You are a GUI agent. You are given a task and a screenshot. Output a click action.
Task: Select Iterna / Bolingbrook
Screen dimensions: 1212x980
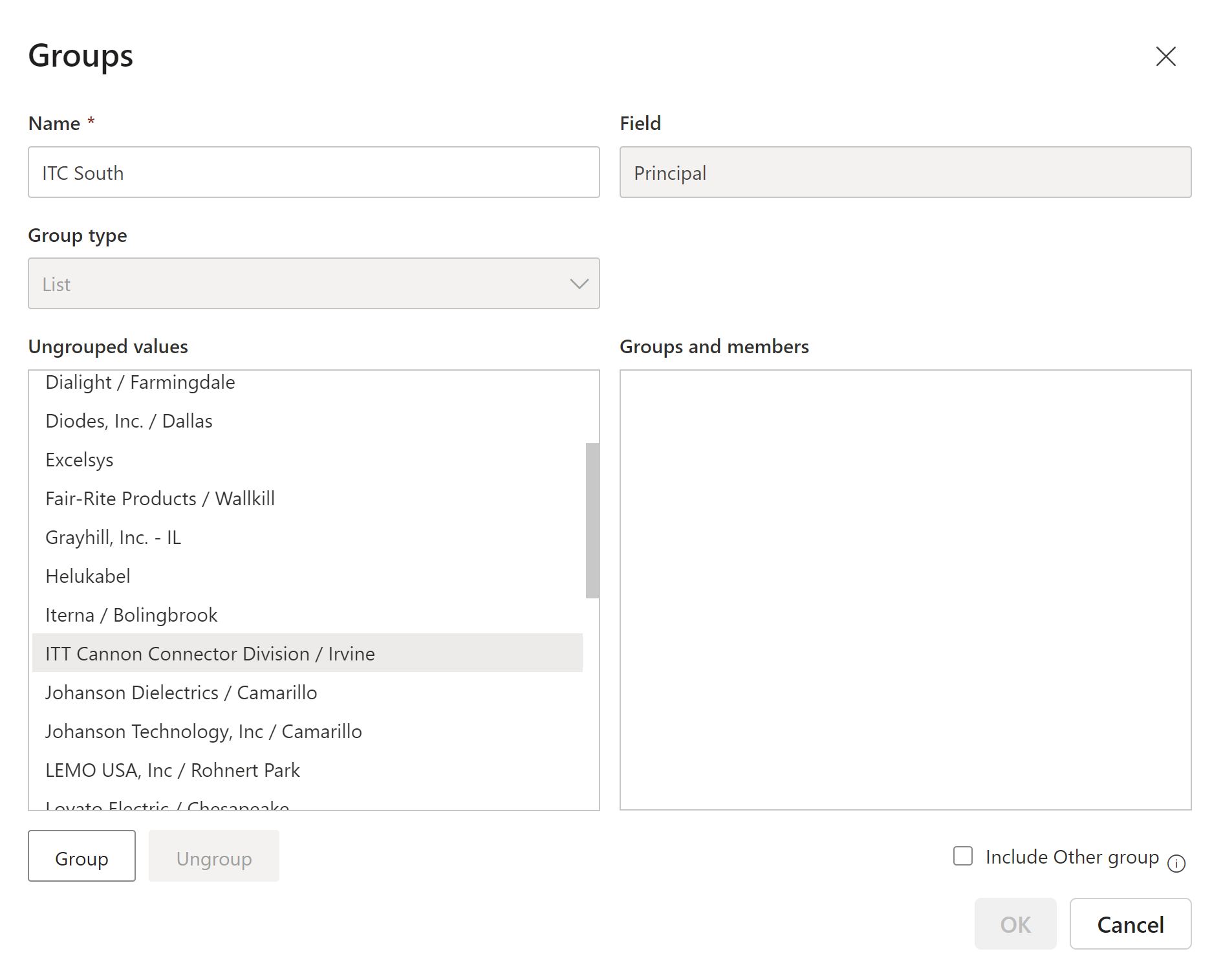point(307,615)
